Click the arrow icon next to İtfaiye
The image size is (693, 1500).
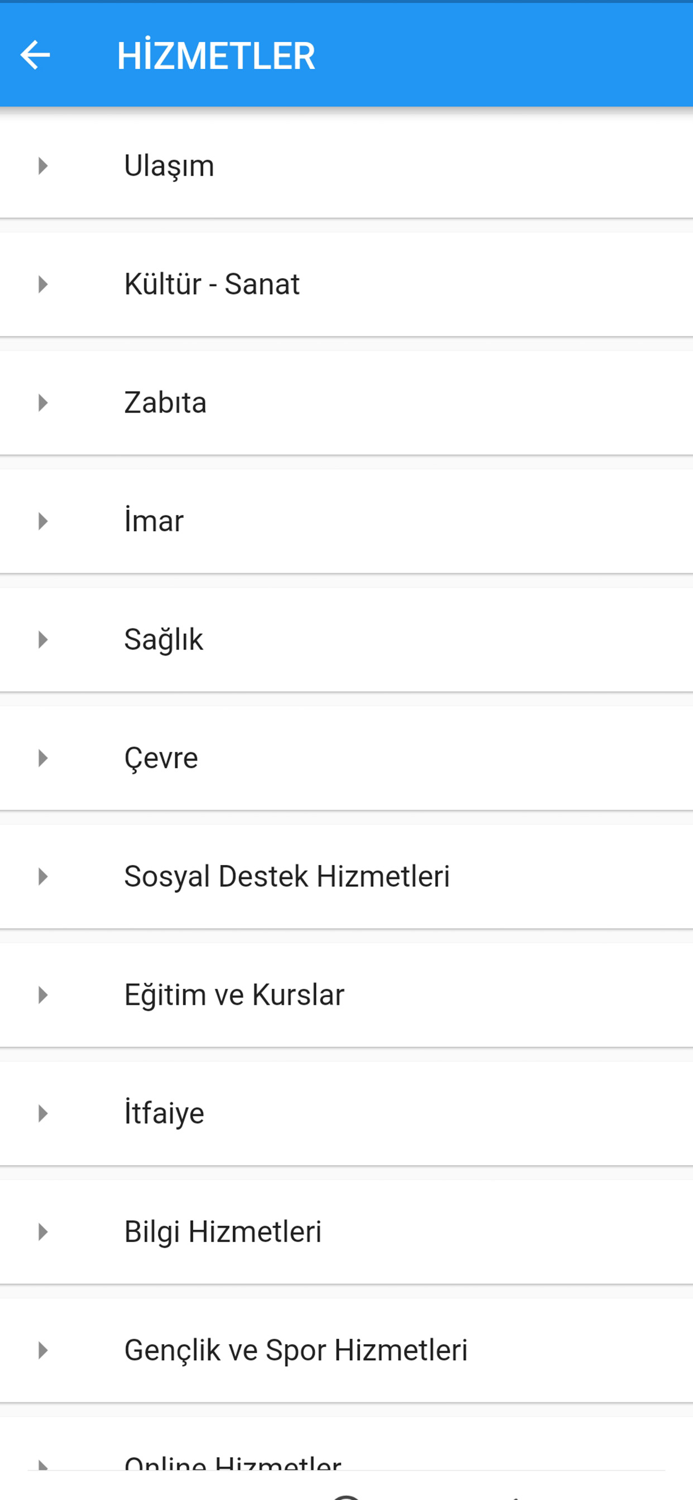click(x=42, y=1112)
